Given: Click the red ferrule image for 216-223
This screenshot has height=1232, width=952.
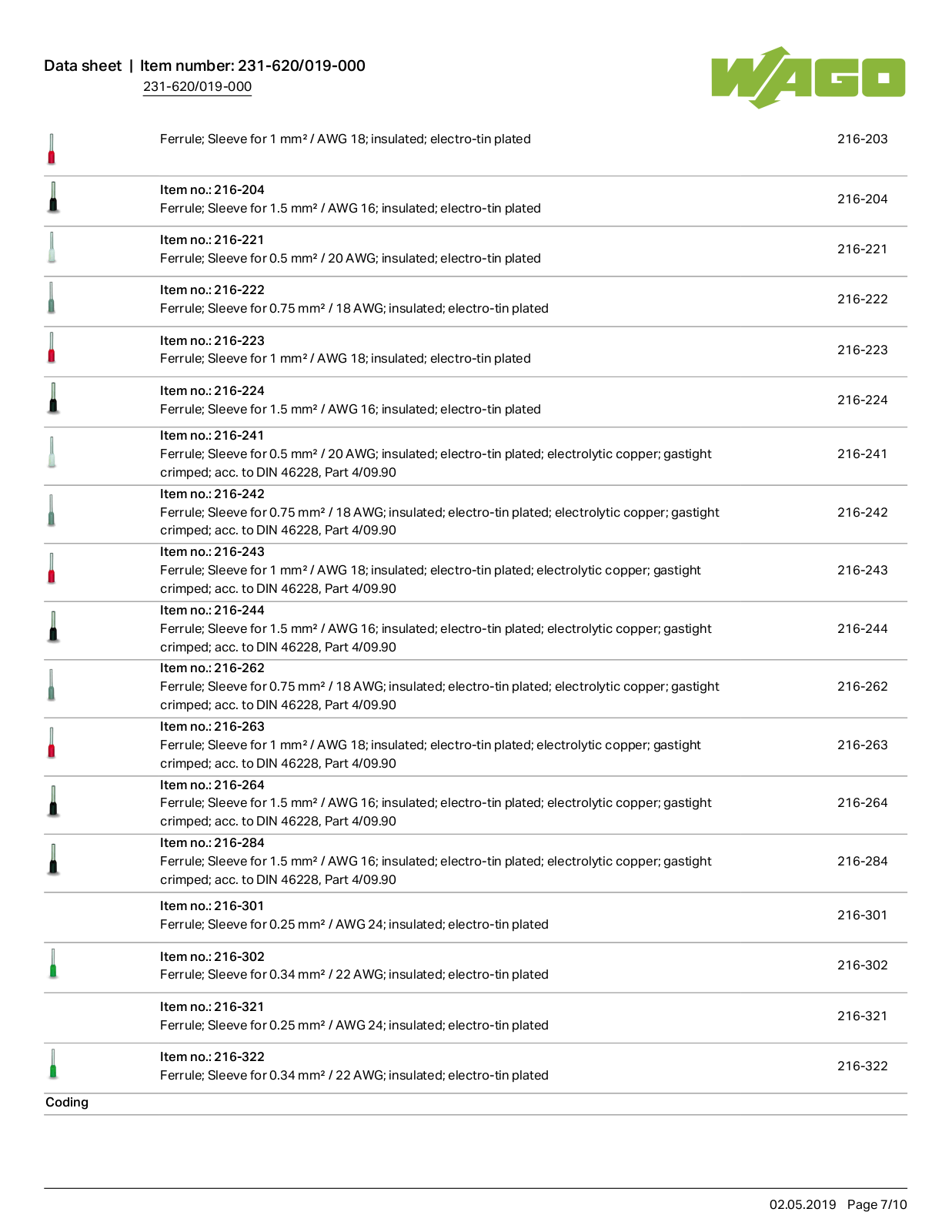Looking at the screenshot, I should click(52, 348).
